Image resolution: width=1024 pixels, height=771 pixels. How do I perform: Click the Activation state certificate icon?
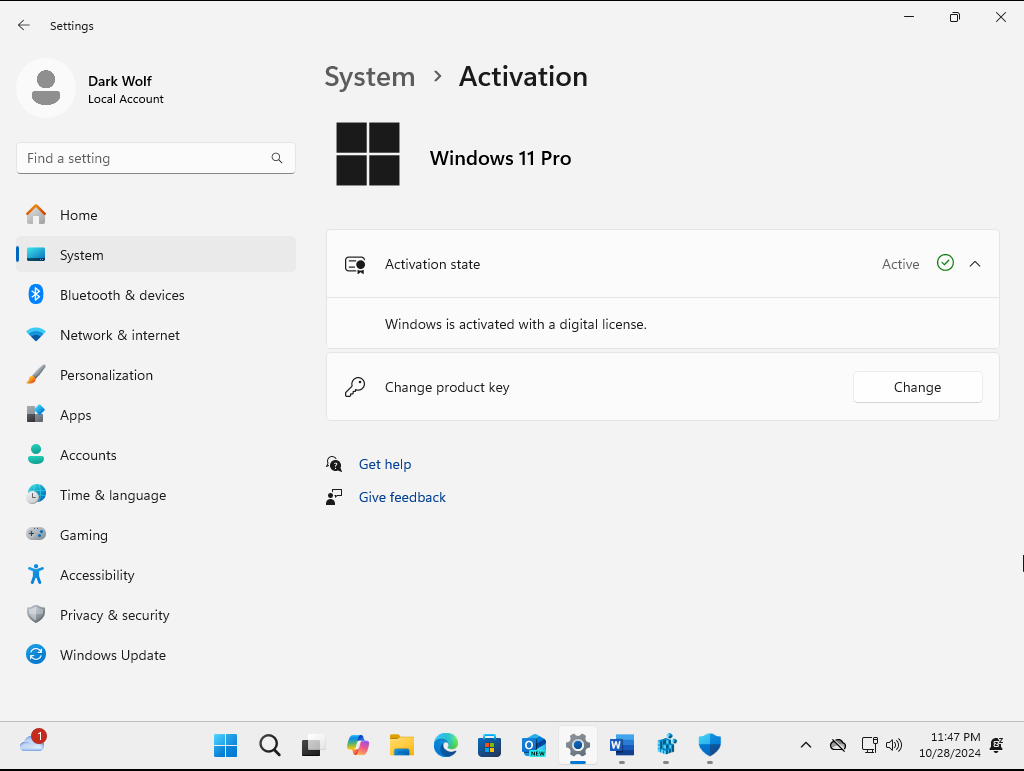click(355, 264)
